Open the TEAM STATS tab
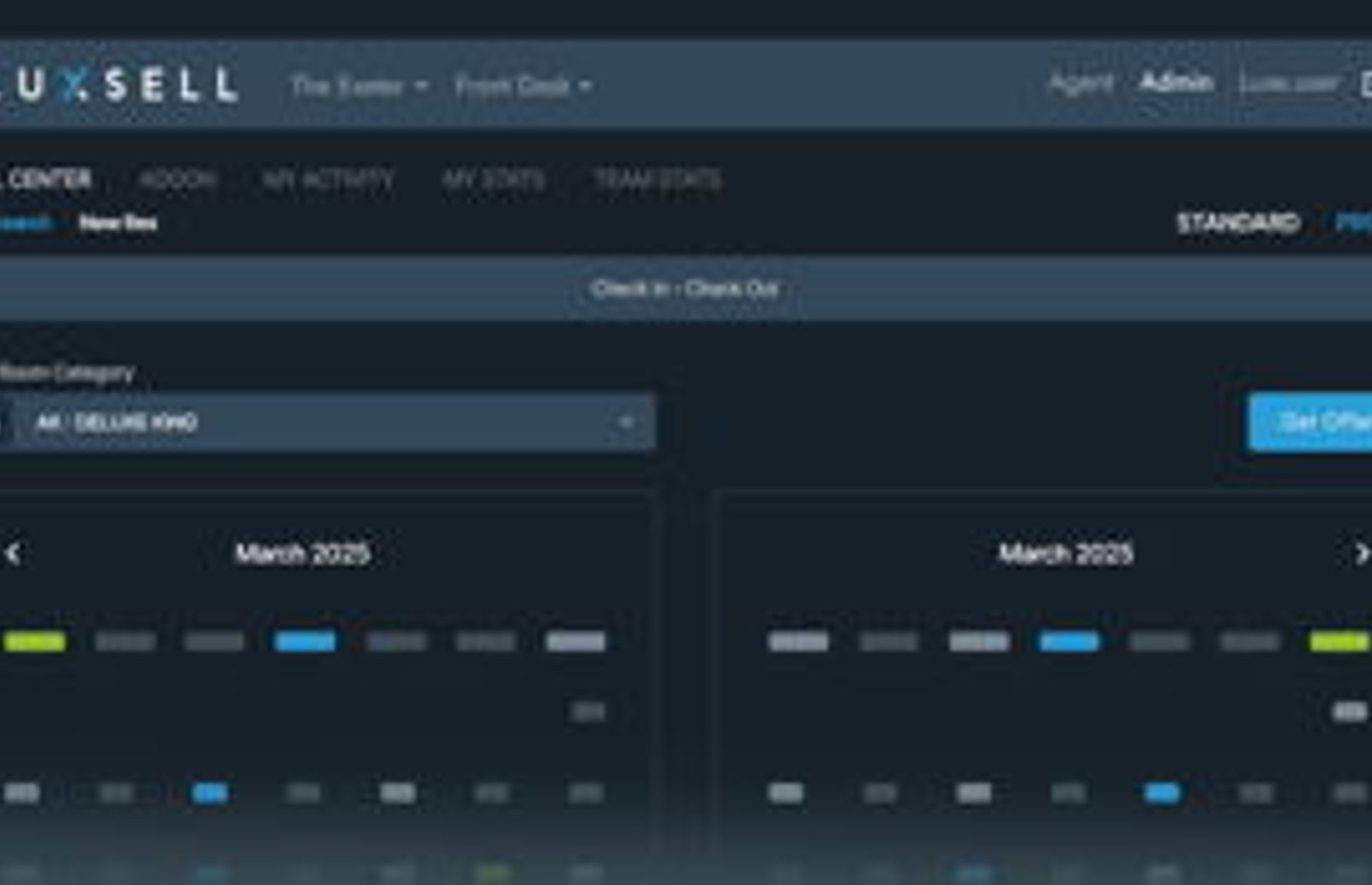This screenshot has width=1372, height=885. (x=658, y=179)
